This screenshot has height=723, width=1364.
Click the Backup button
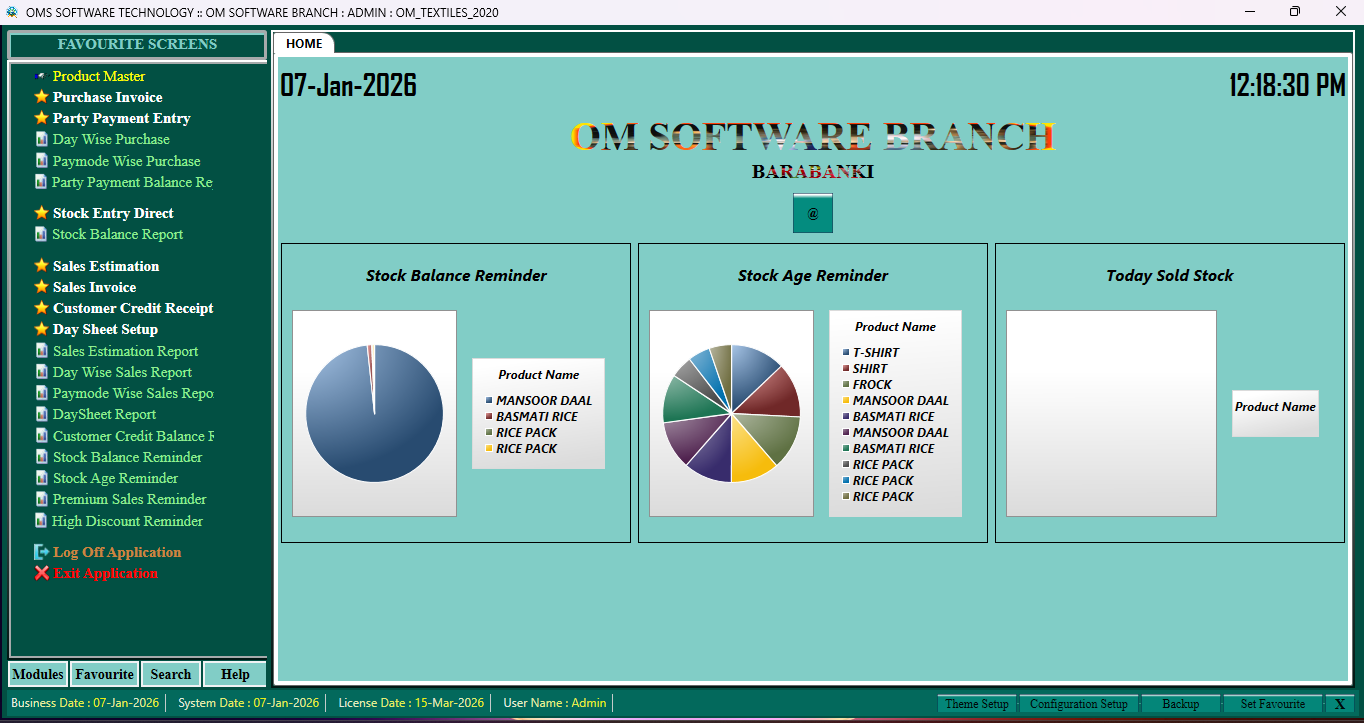1180,703
